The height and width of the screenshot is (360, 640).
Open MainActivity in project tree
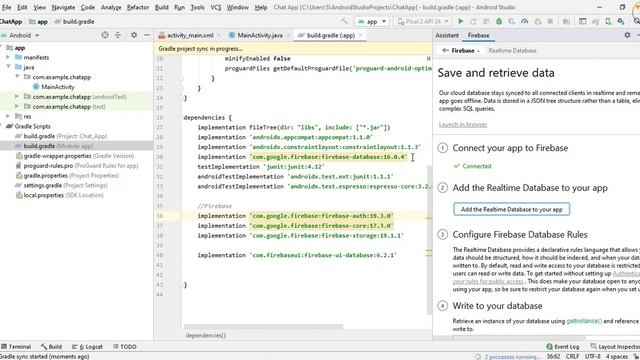[58, 87]
